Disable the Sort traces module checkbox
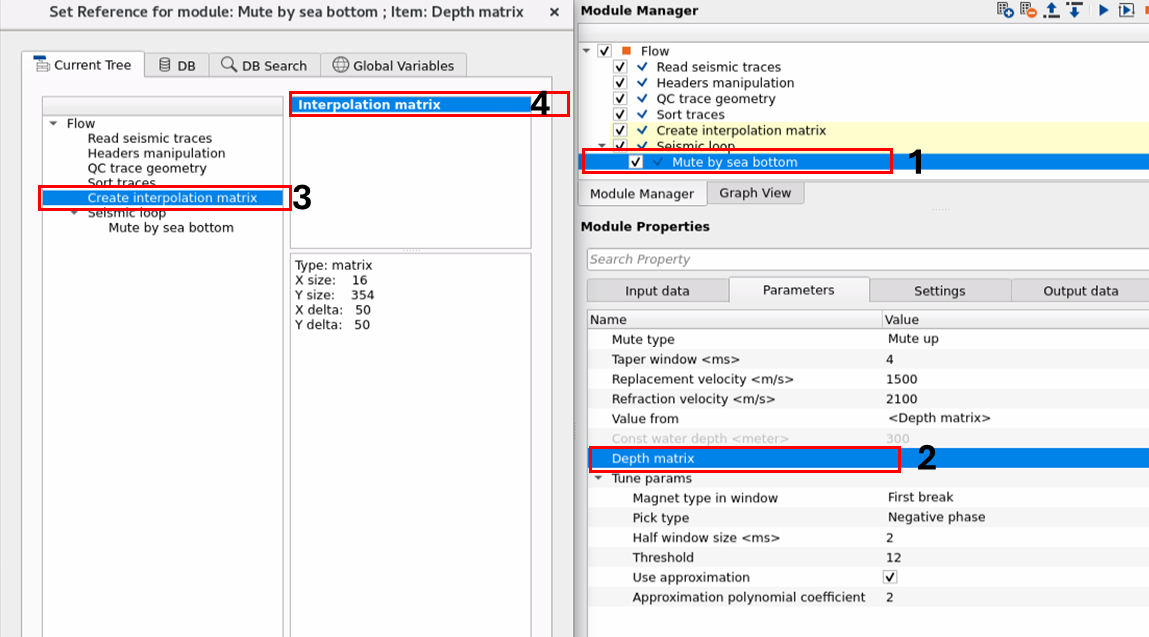Viewport: 1149px width, 637px height. [620, 115]
